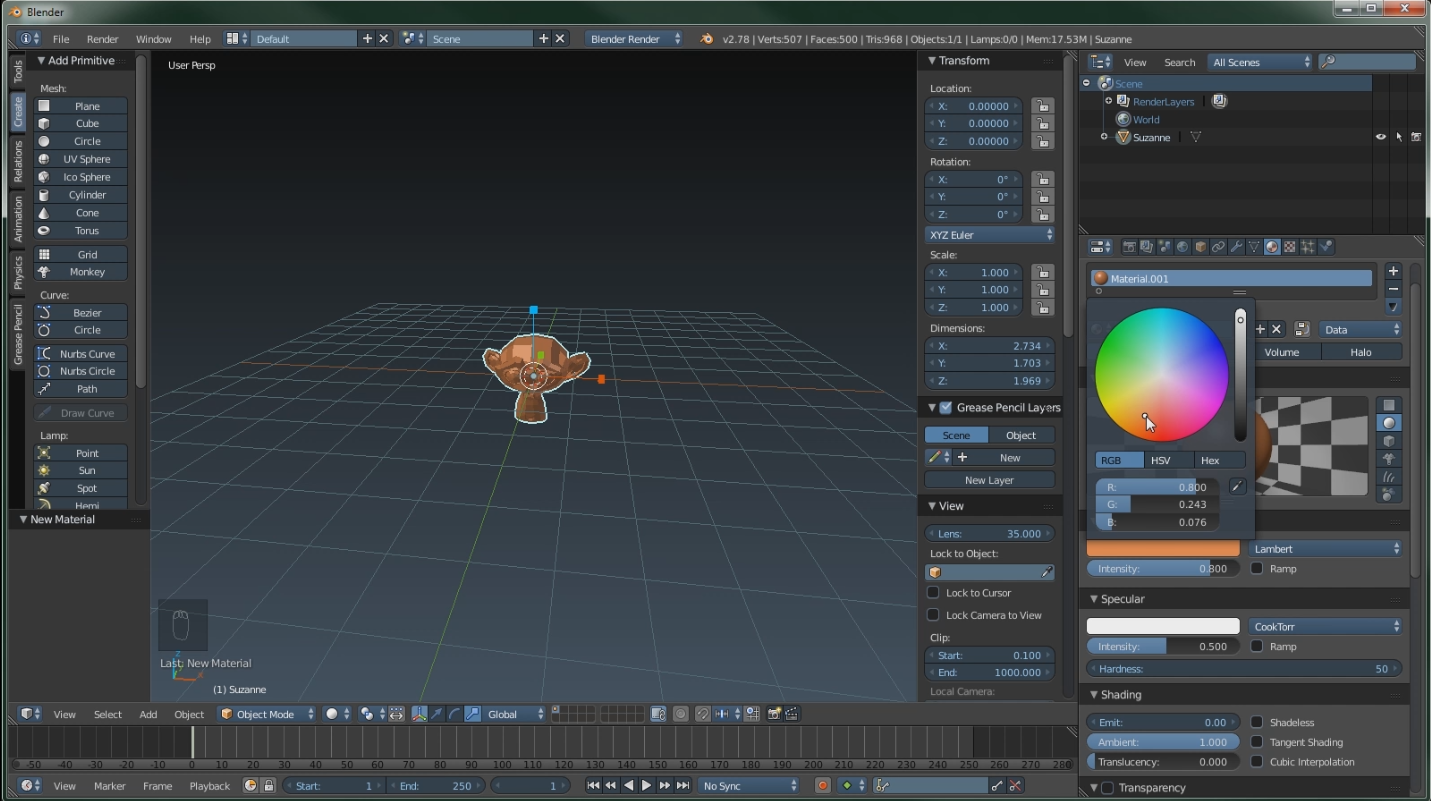The width and height of the screenshot is (1431, 801).
Task: Set material preview to flat plane
Action: pyautogui.click(x=1389, y=405)
